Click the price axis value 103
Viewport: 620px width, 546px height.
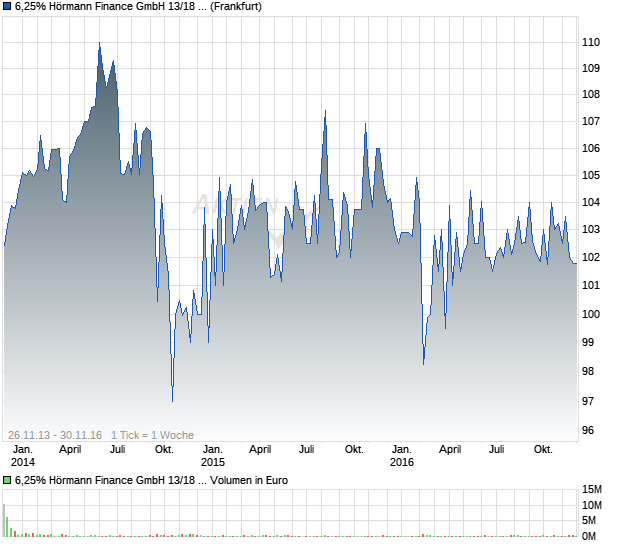coord(591,229)
